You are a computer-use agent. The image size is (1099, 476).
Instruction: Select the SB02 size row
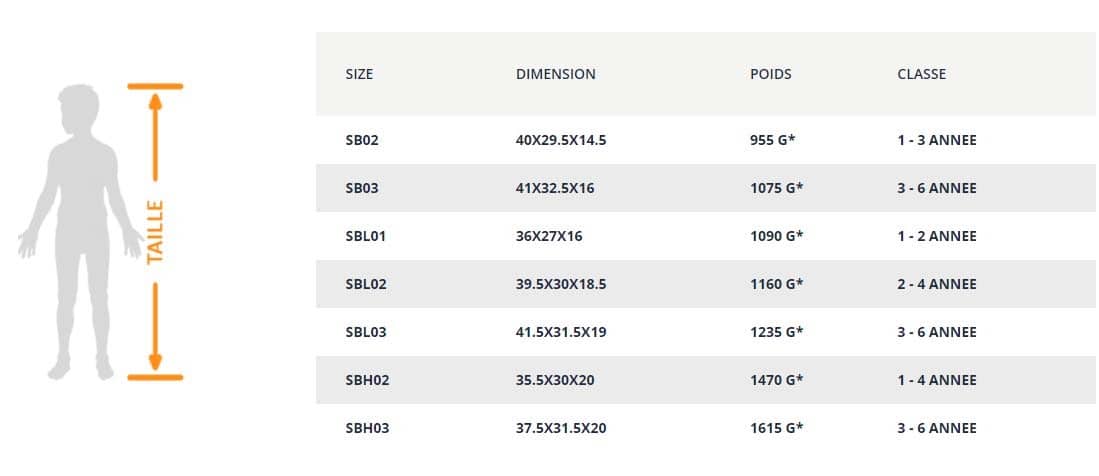coord(362,140)
